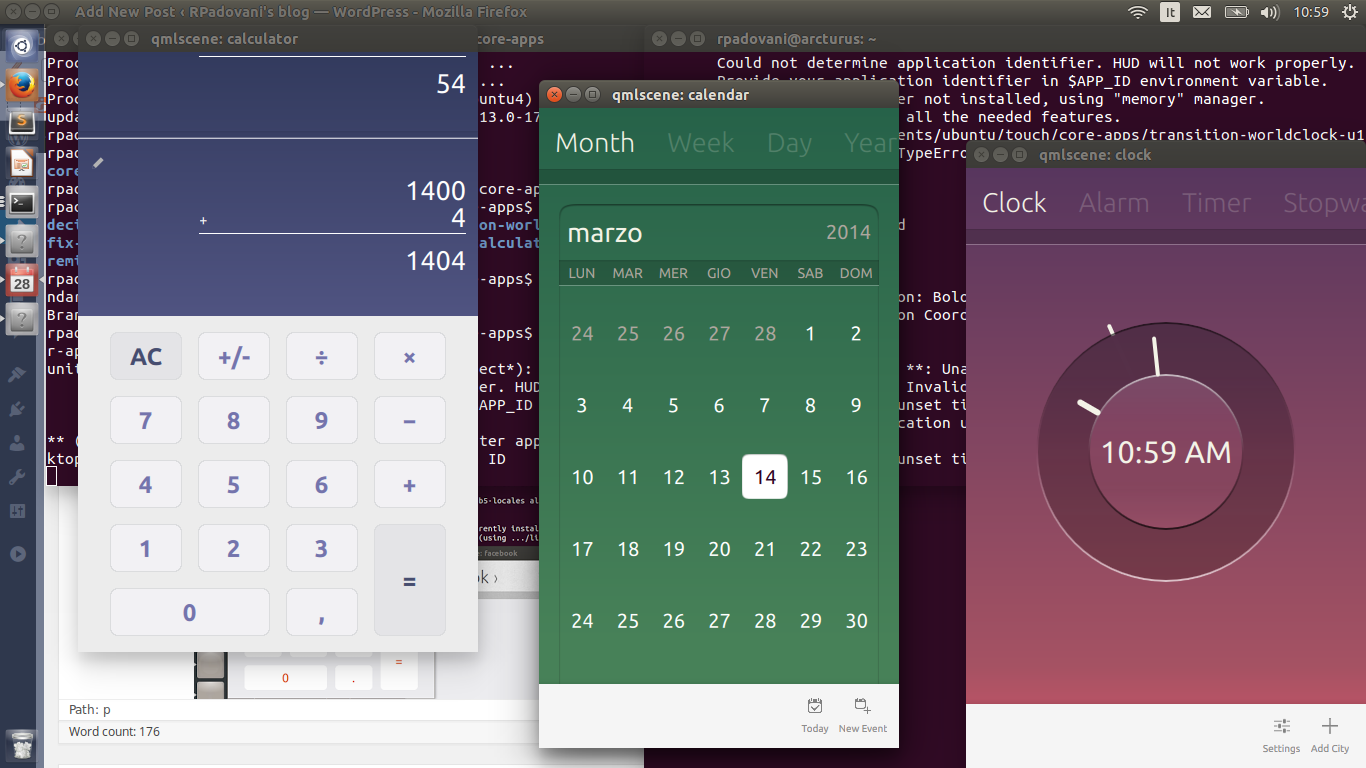Click the Add City plus icon
Viewport: 1366px width, 768px height.
point(1329,727)
